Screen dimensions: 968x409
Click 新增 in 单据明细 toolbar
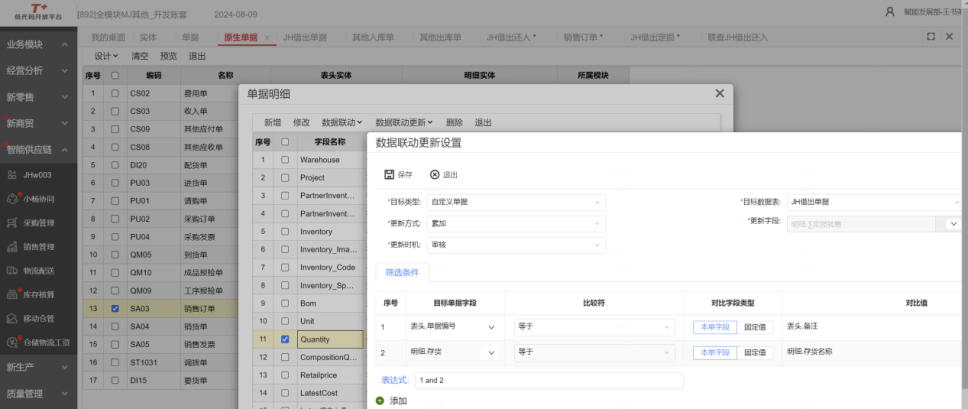click(x=273, y=123)
